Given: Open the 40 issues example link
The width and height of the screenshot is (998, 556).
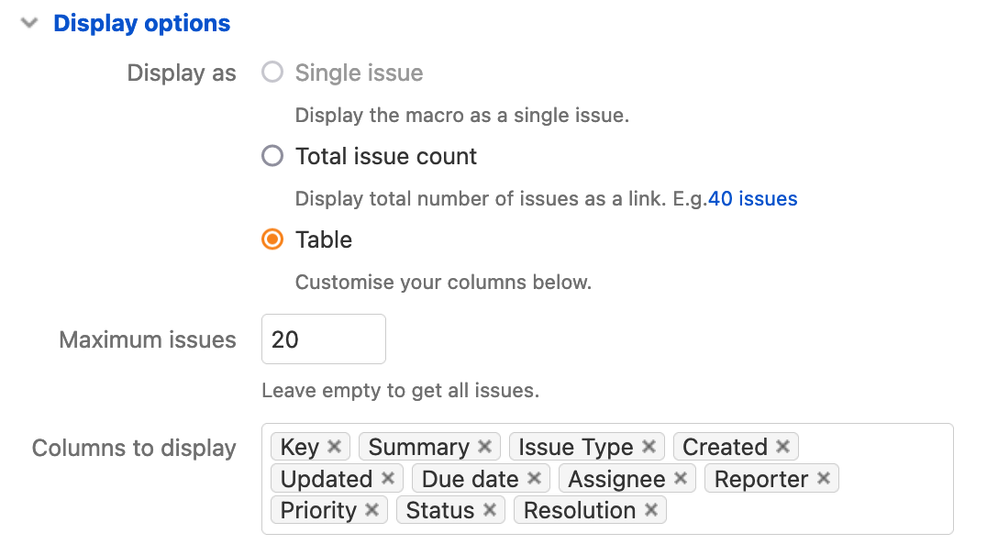Looking at the screenshot, I should [753, 199].
